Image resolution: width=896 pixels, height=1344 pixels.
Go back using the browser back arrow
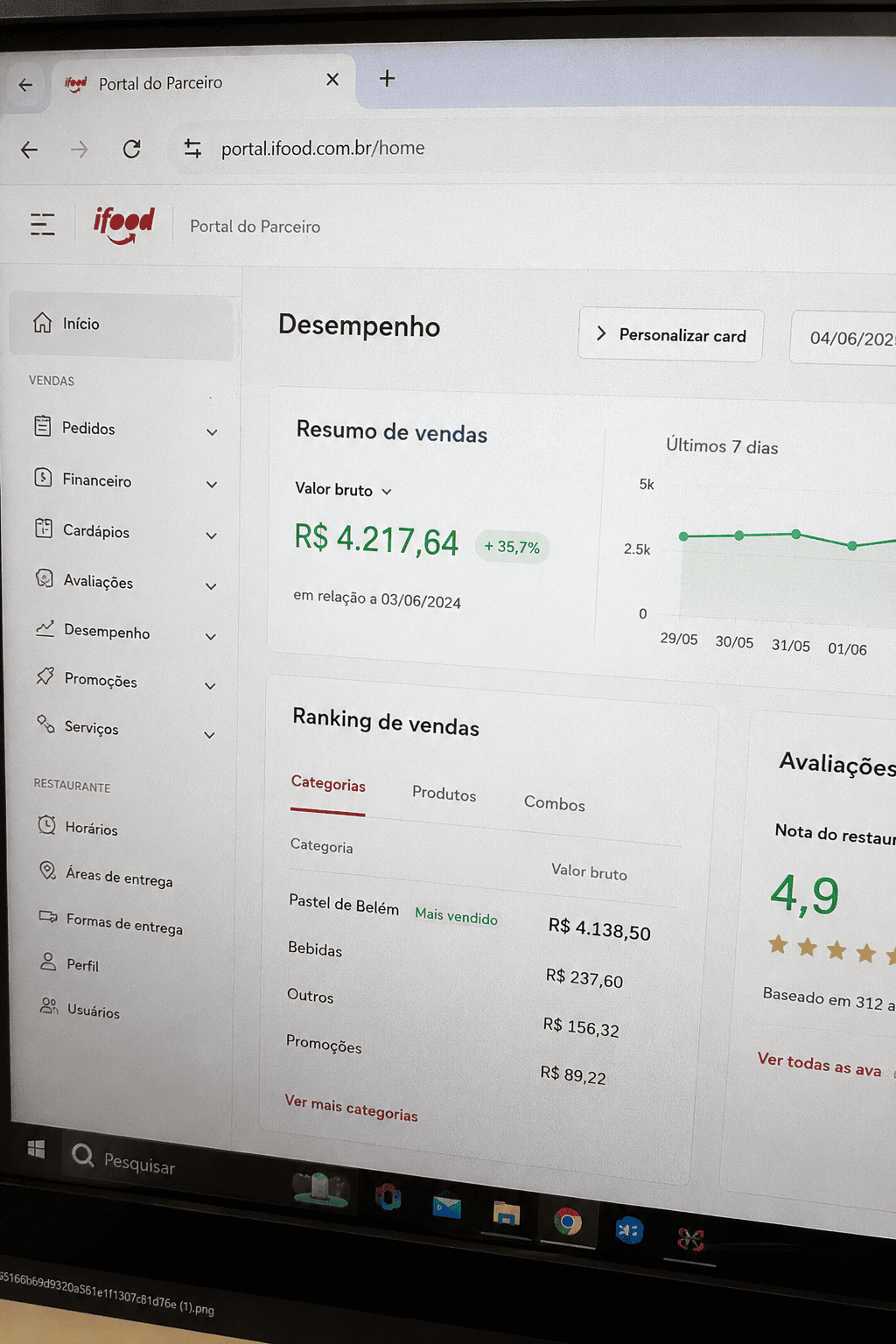tap(30, 150)
